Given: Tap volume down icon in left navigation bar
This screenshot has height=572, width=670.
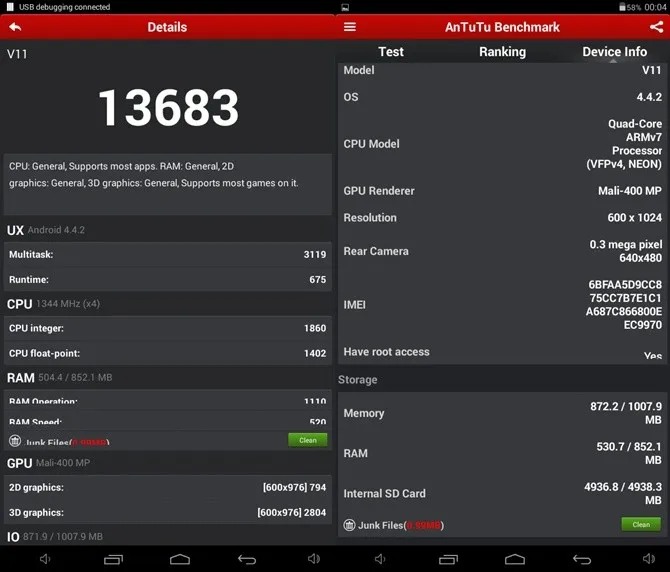Looking at the screenshot, I should [45, 559].
